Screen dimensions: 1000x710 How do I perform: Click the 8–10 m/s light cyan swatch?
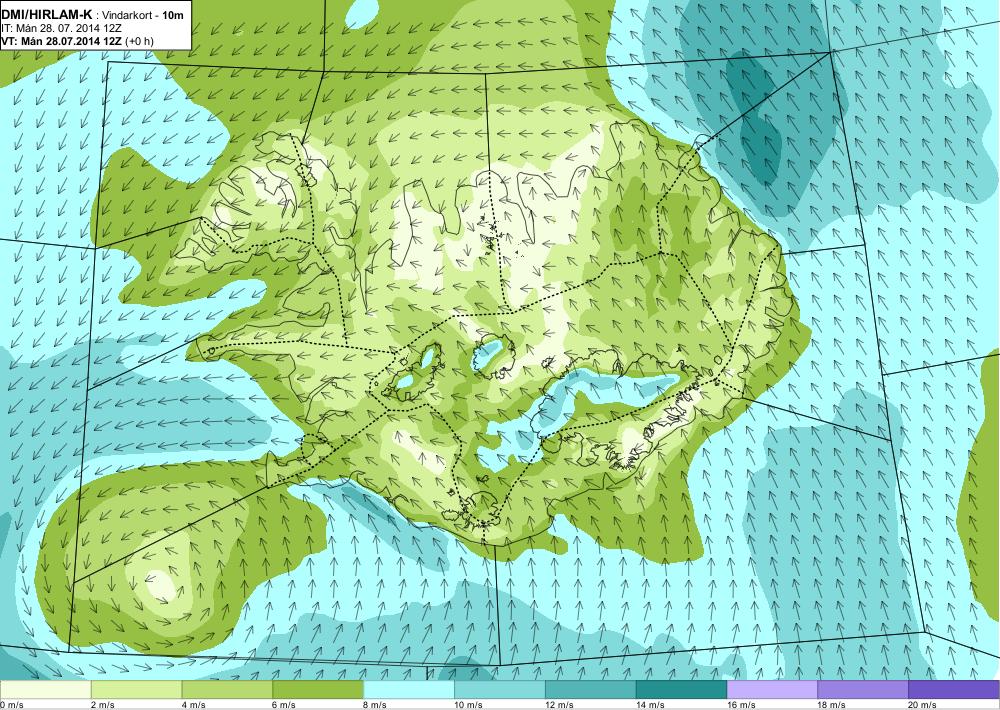(409, 690)
